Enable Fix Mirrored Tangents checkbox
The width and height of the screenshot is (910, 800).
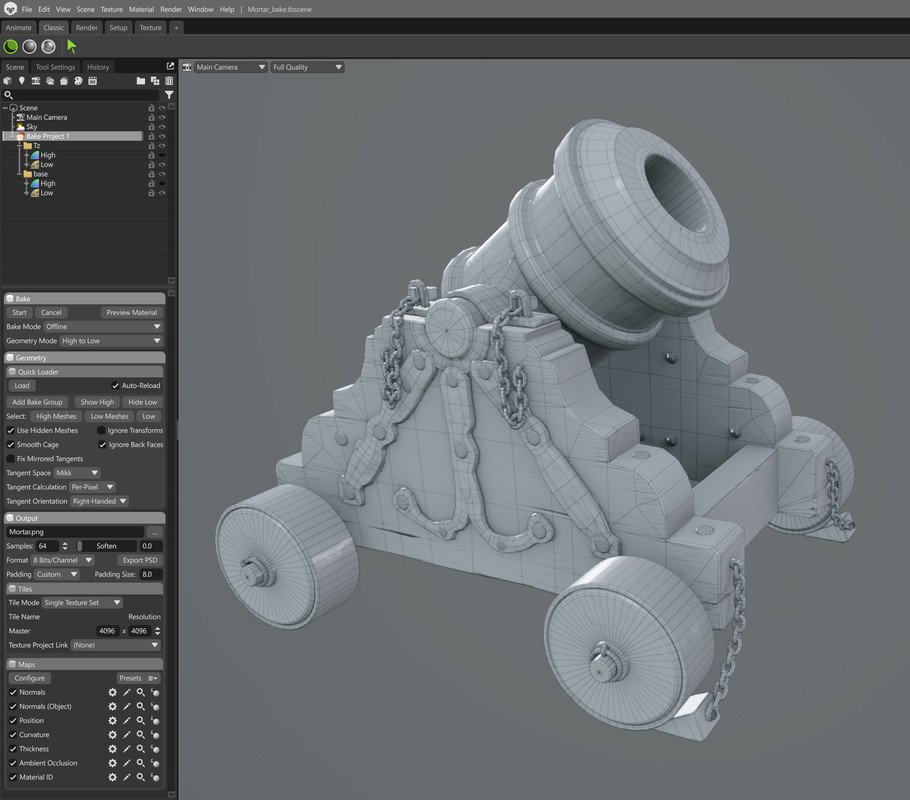pyautogui.click(x=10, y=459)
